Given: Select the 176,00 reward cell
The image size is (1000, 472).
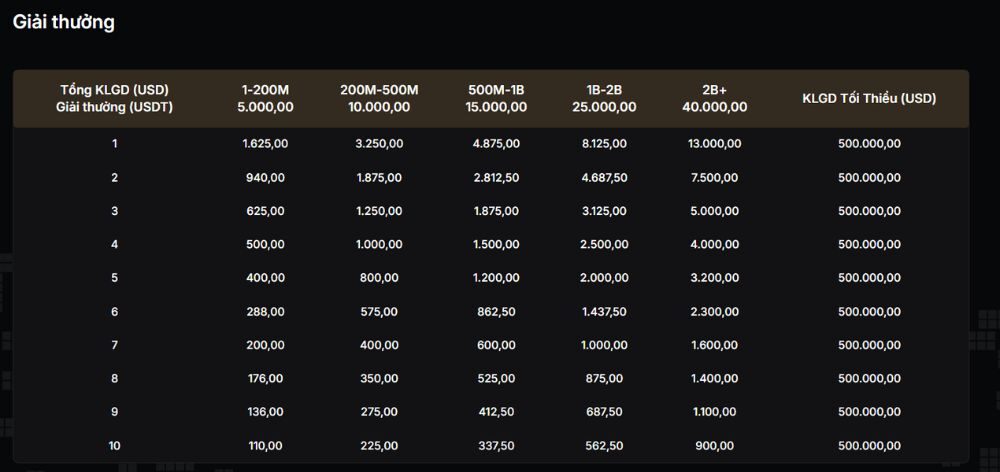Looking at the screenshot, I should (265, 378).
